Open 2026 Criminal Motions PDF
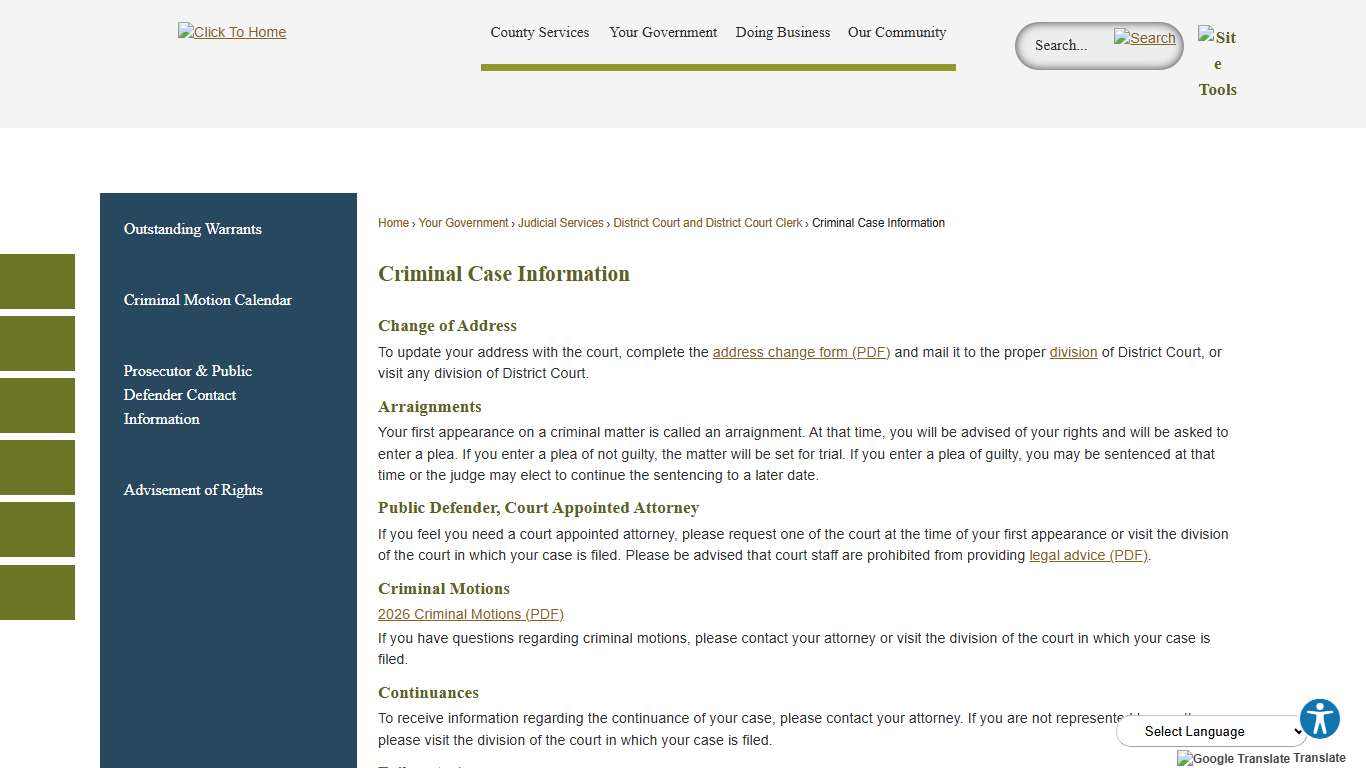The height and width of the screenshot is (768, 1366). pos(470,614)
